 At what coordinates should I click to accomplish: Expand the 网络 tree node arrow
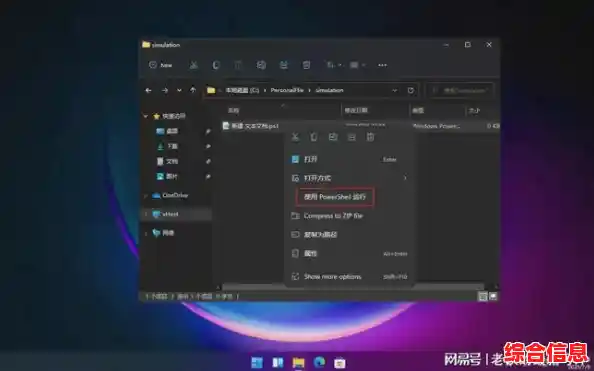pyautogui.click(x=146, y=233)
